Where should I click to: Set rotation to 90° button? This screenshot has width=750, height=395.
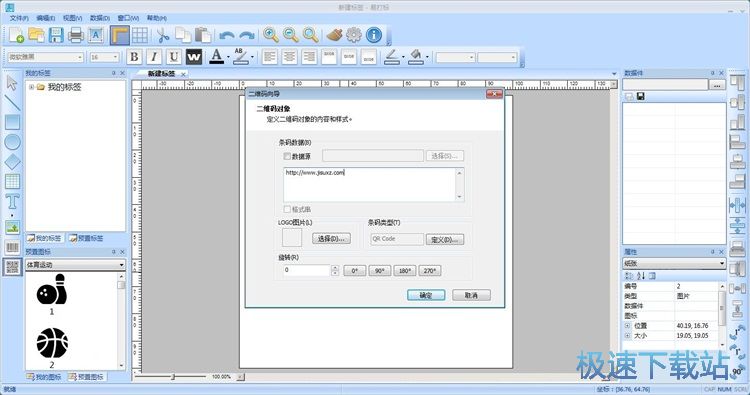(380, 271)
